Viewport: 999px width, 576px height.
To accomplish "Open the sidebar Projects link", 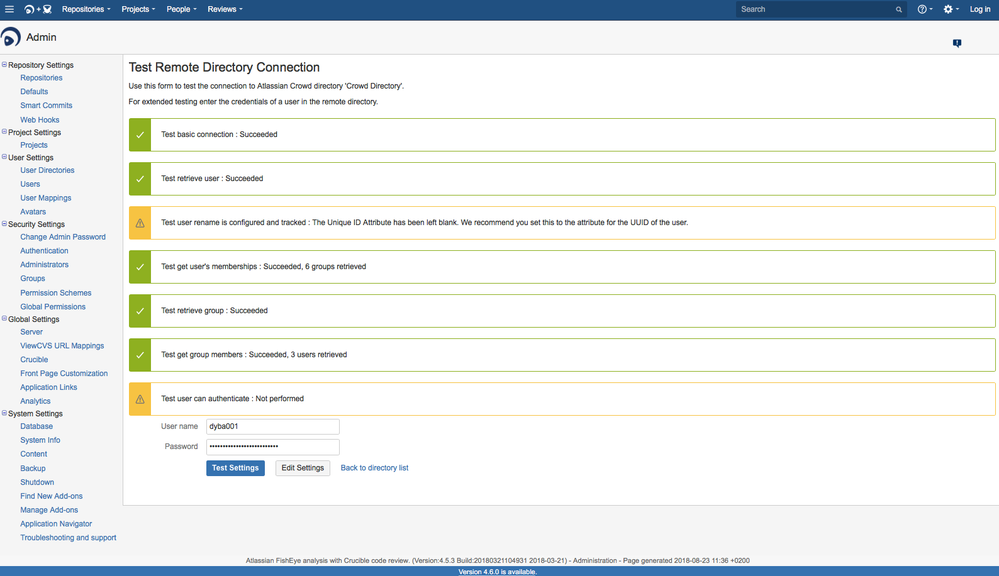I will [x=34, y=145].
